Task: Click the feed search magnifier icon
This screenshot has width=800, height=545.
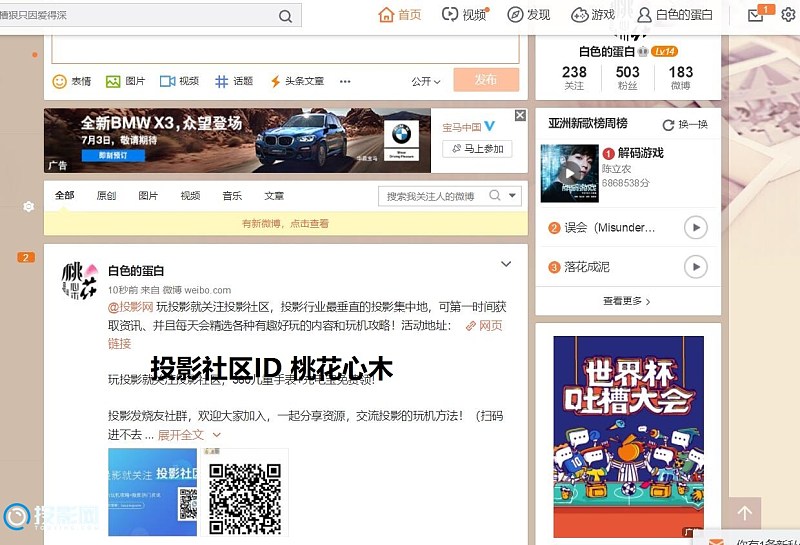Action: point(495,195)
